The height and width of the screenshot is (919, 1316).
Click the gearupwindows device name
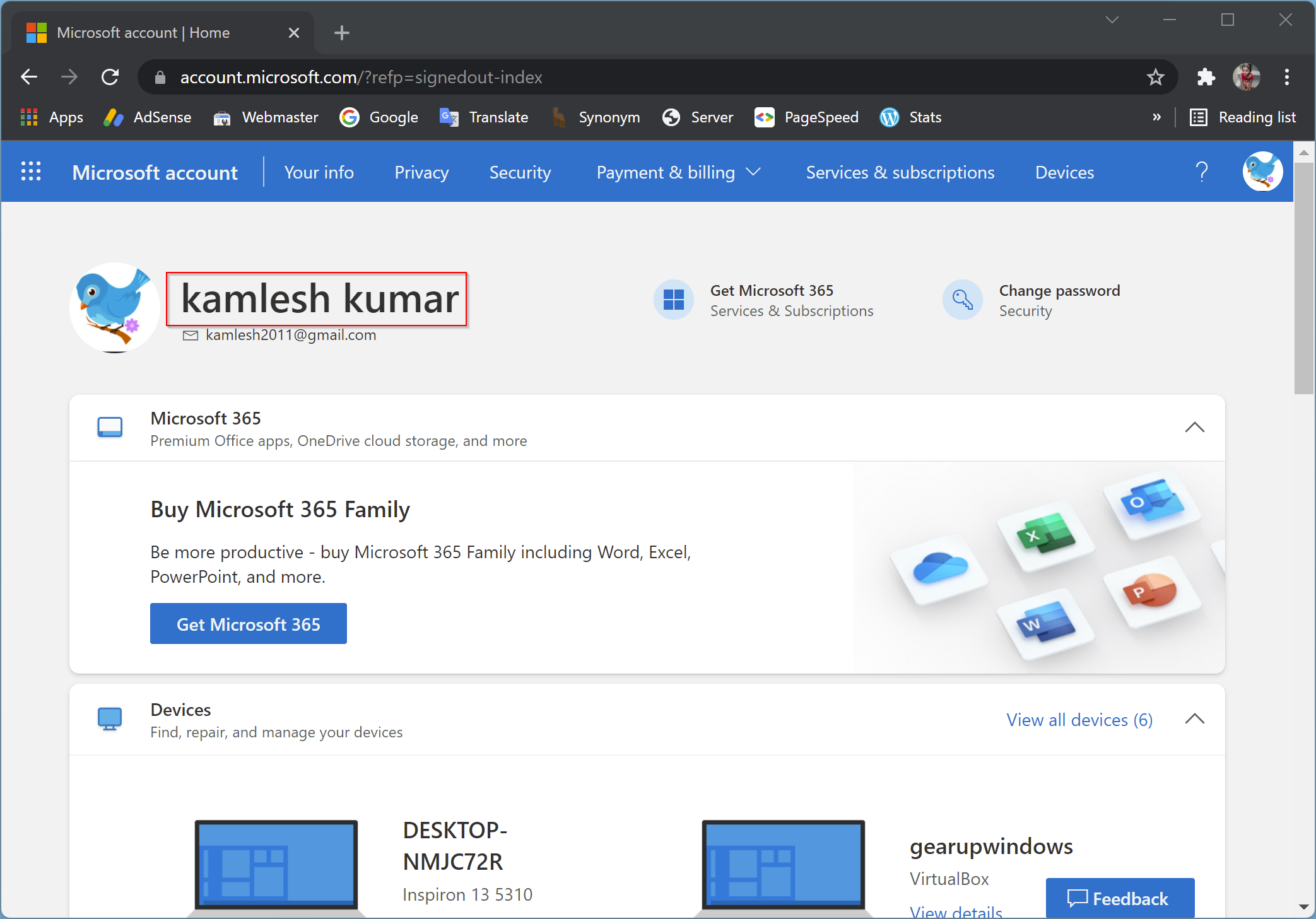tap(991, 846)
